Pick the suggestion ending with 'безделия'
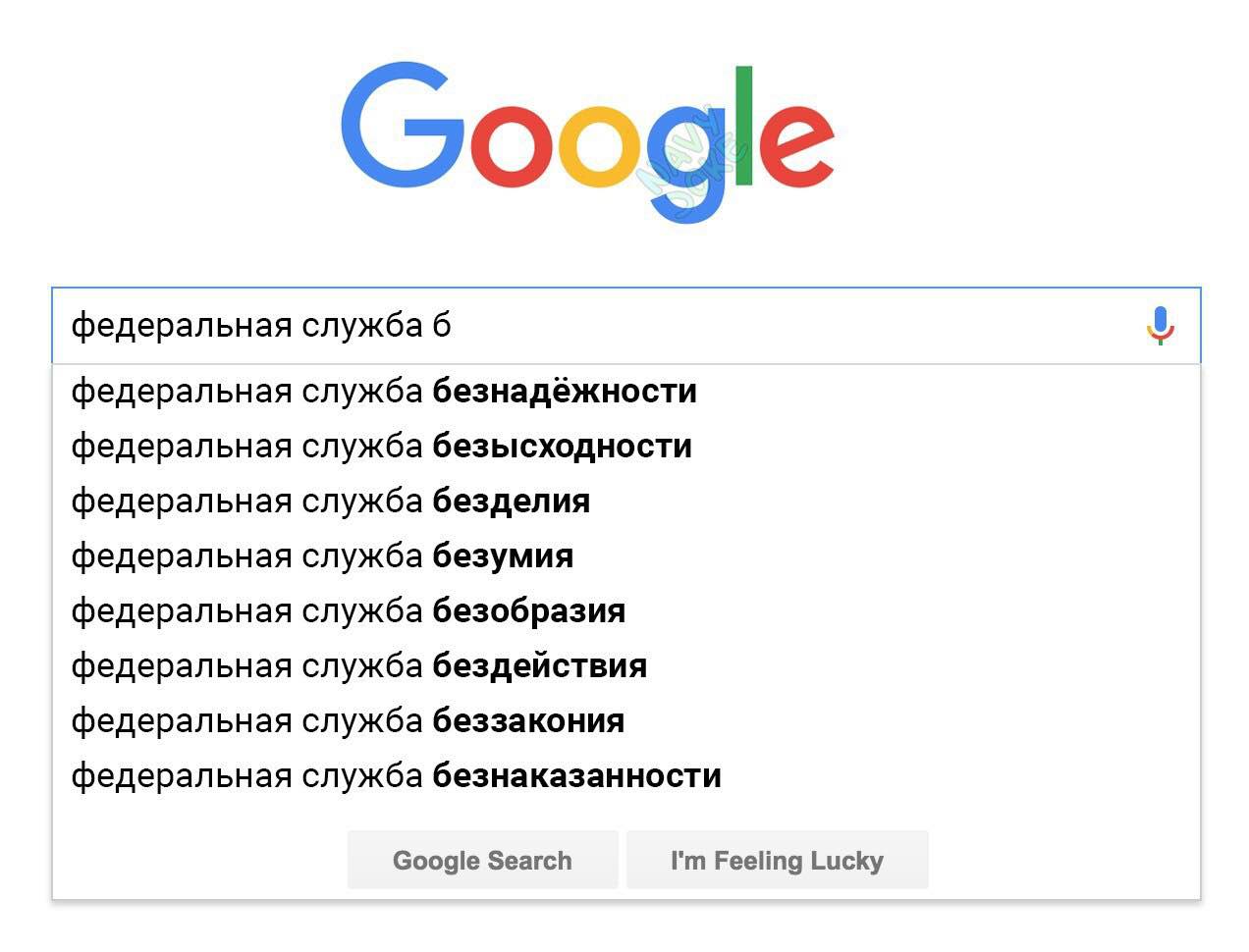 point(330,502)
